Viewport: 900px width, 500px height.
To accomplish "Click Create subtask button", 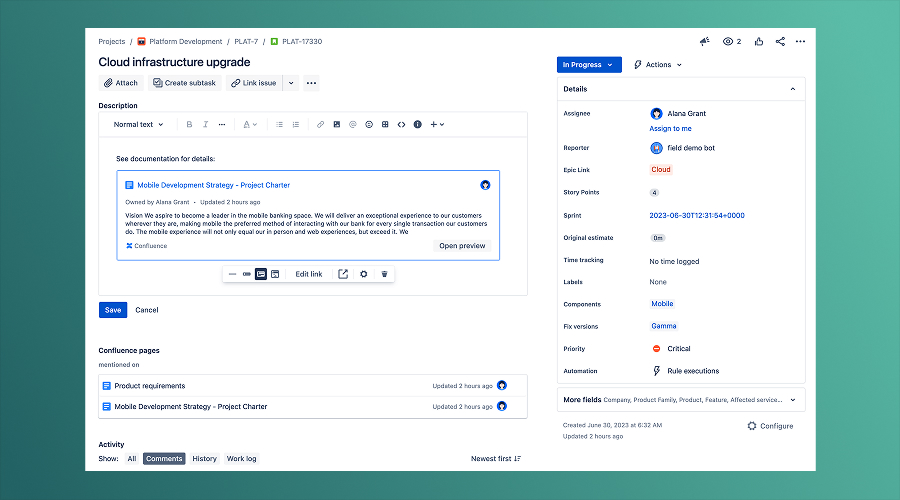I will 184,83.
